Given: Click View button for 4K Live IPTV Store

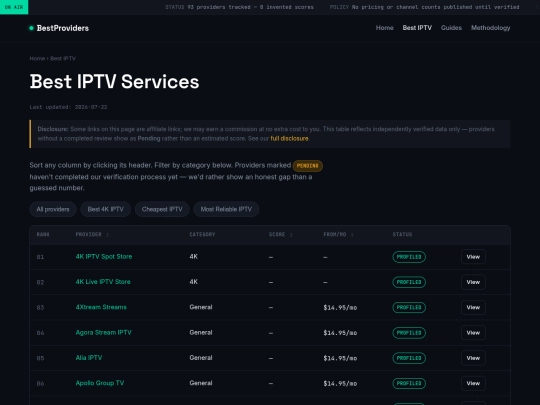Looking at the screenshot, I should click(473, 282).
